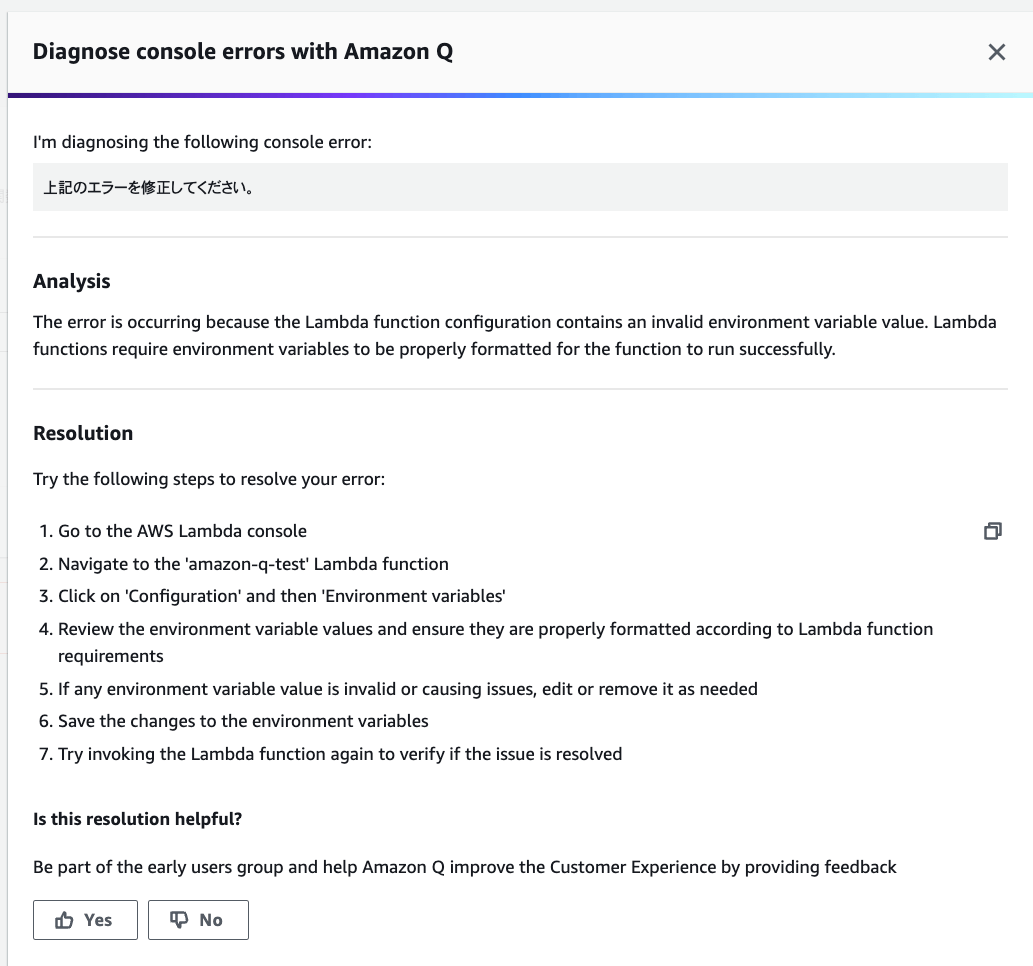Screen dimensions: 1033x966
Task: Copy the resolution steps to clipboard
Action: pos(992,531)
